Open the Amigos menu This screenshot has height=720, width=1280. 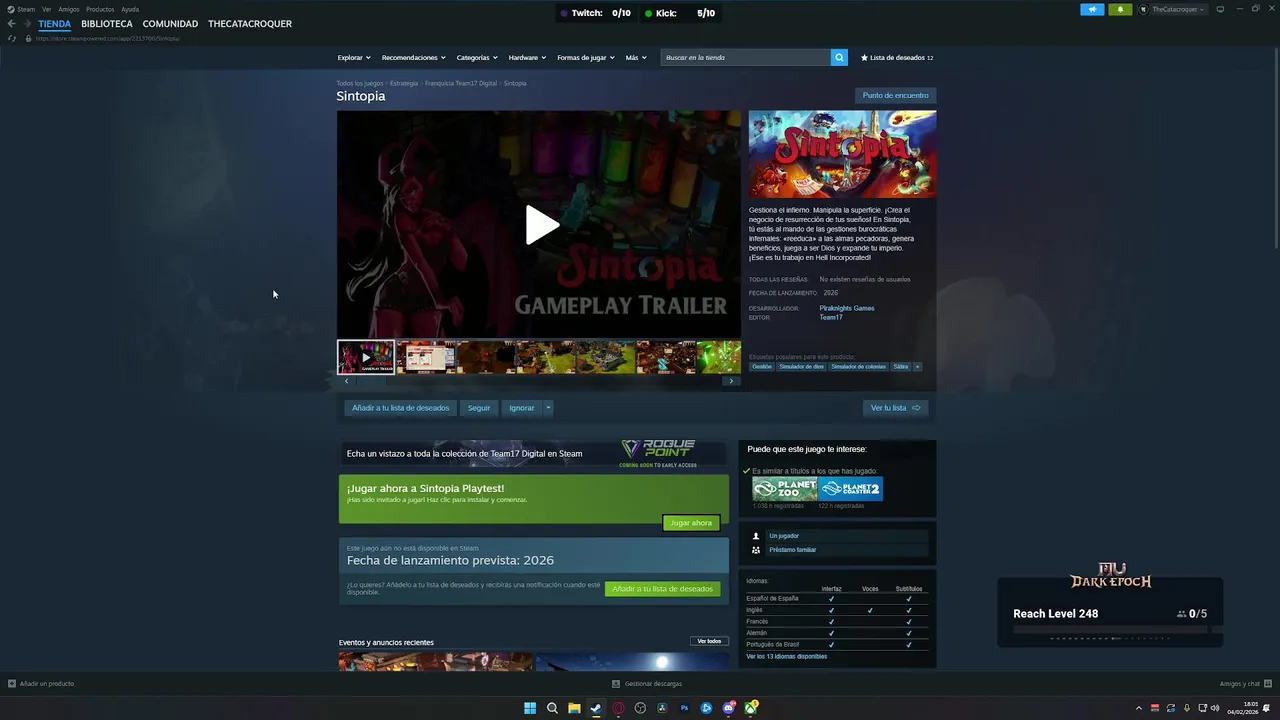pos(69,9)
